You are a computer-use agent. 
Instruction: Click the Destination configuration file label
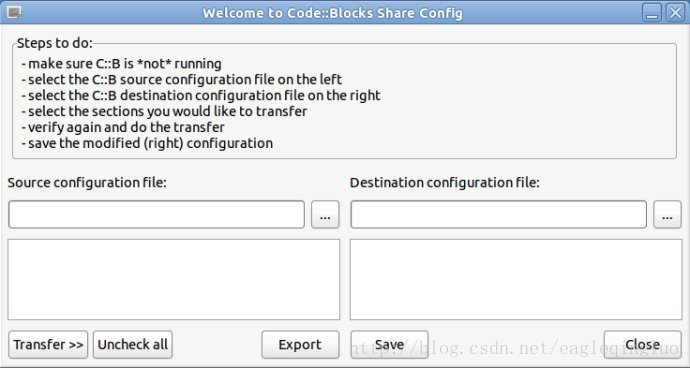pos(444,183)
